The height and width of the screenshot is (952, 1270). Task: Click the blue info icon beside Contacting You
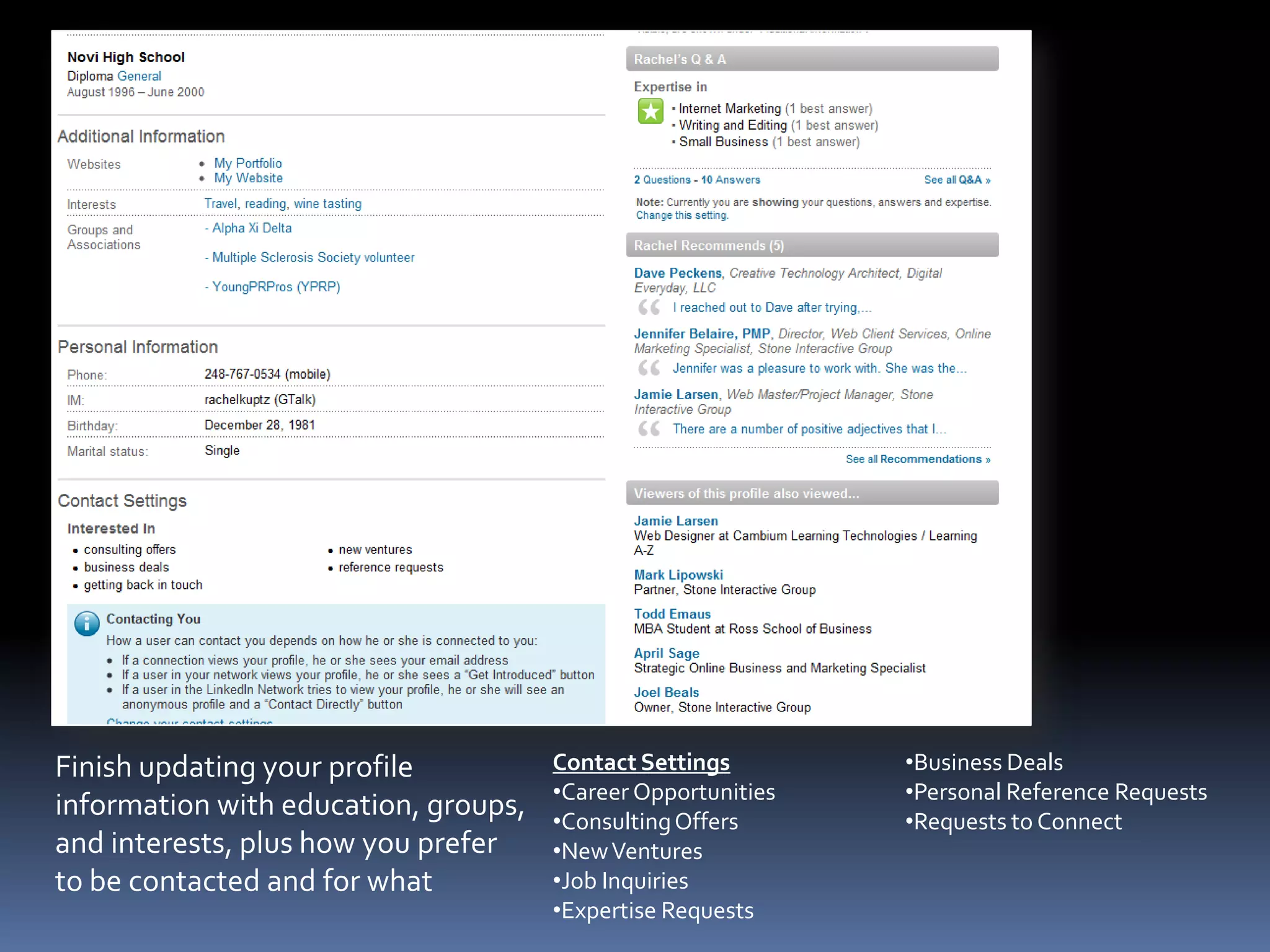click(x=87, y=624)
